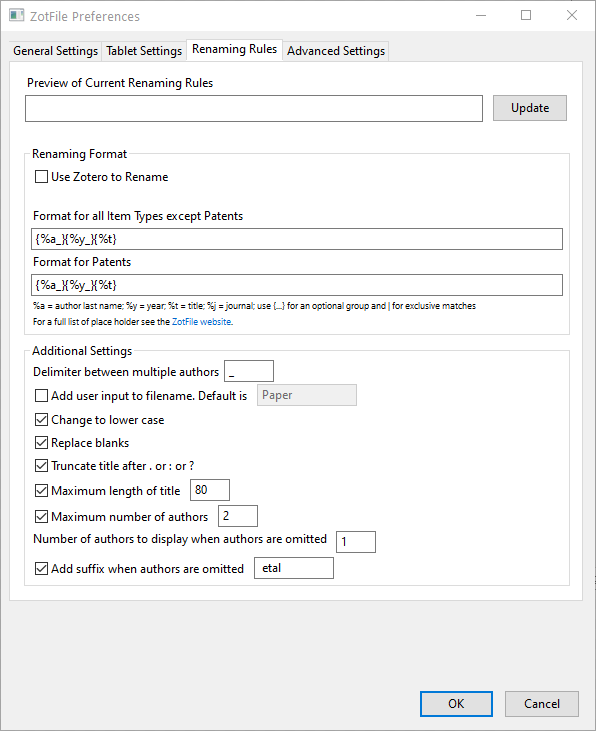The height and width of the screenshot is (731, 596).
Task: Go to the Advanced Settings tab
Action: click(336, 51)
